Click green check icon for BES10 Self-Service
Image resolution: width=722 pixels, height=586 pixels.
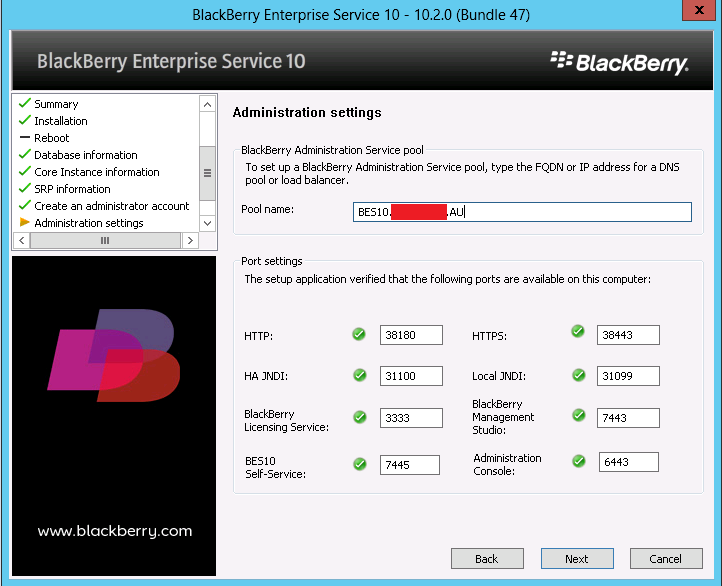(360, 464)
